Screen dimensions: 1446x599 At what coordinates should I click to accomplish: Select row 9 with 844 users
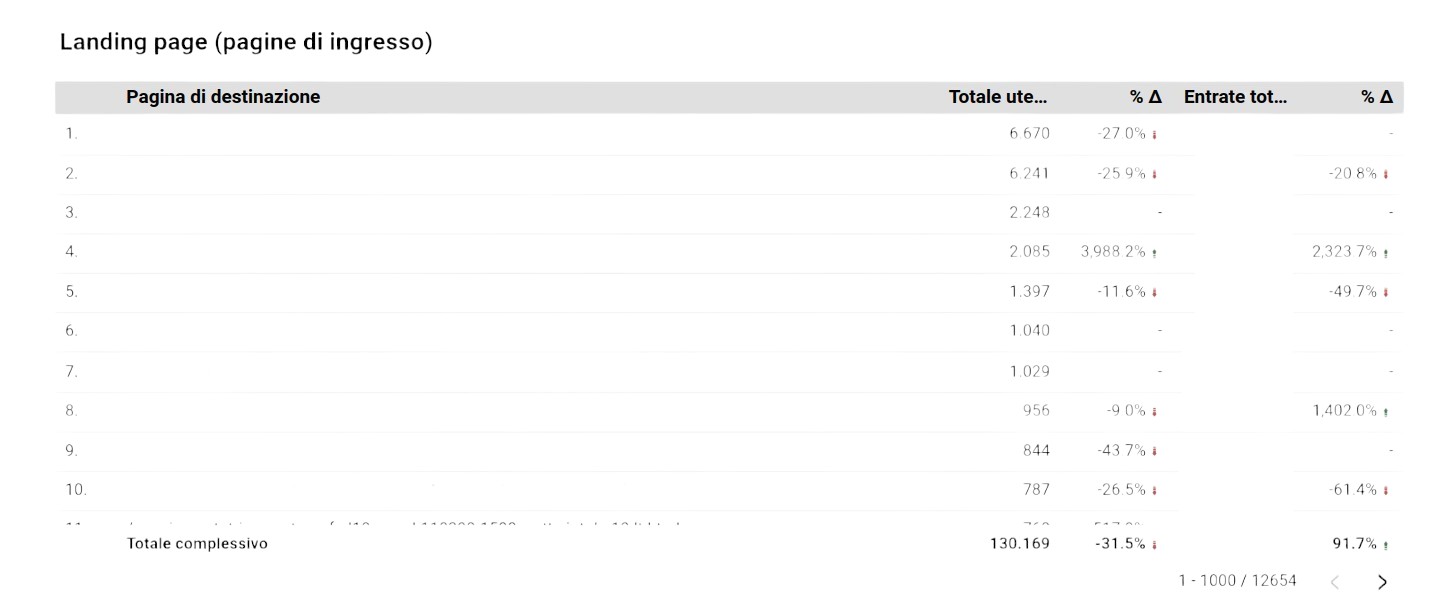point(729,450)
